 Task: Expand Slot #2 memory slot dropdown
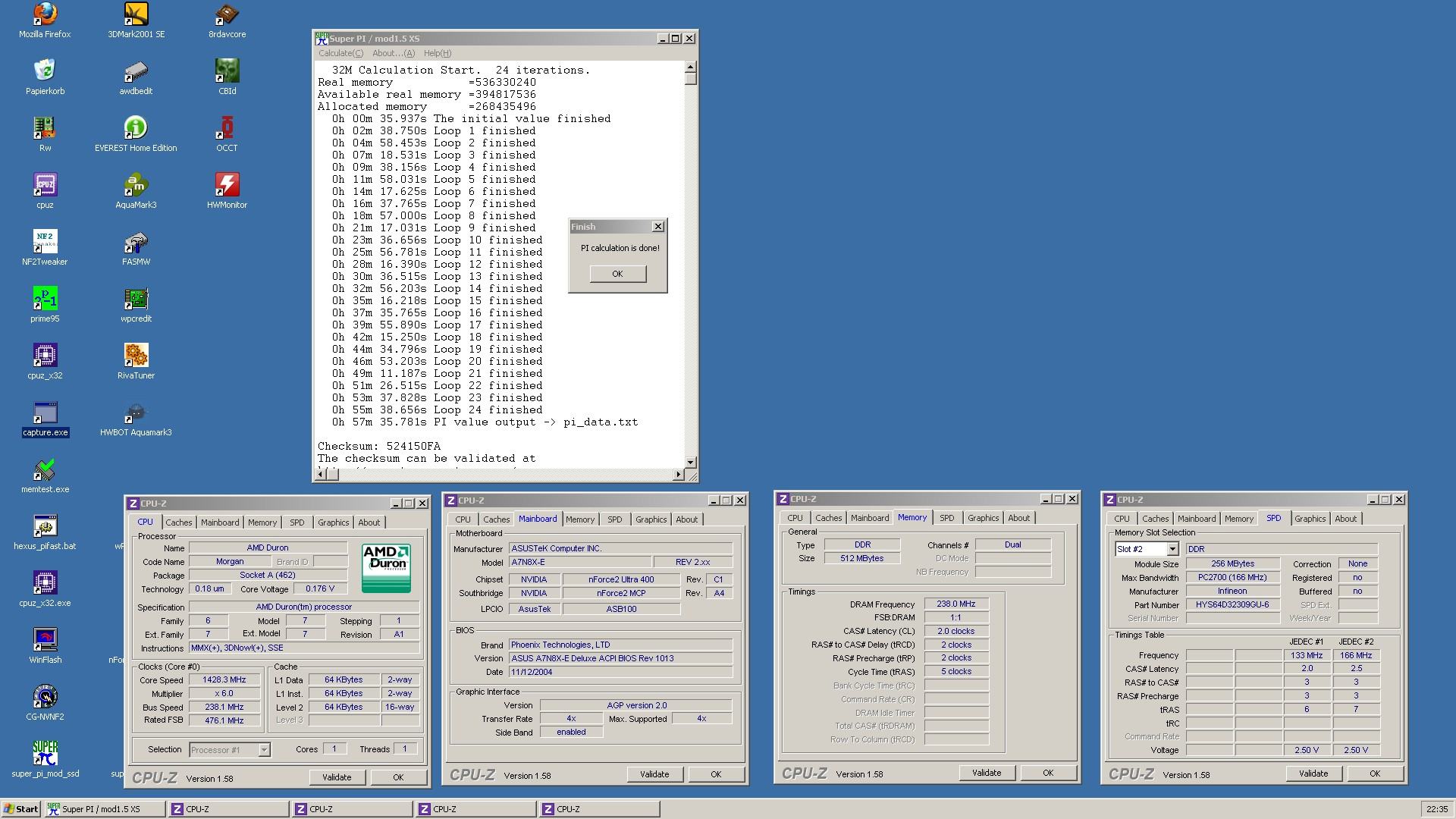1172,549
